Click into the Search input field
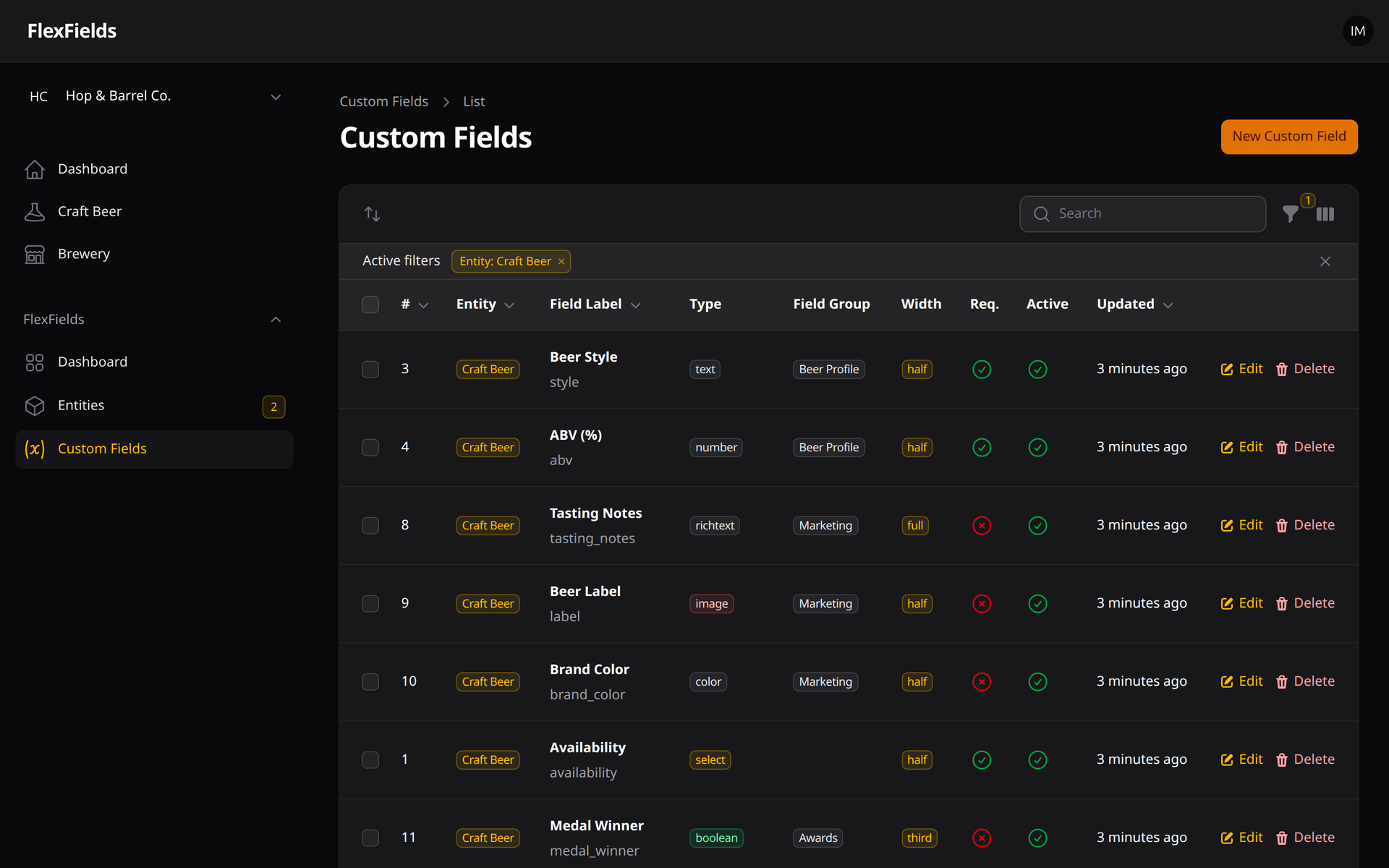Viewport: 1389px width, 868px height. 1142,214
